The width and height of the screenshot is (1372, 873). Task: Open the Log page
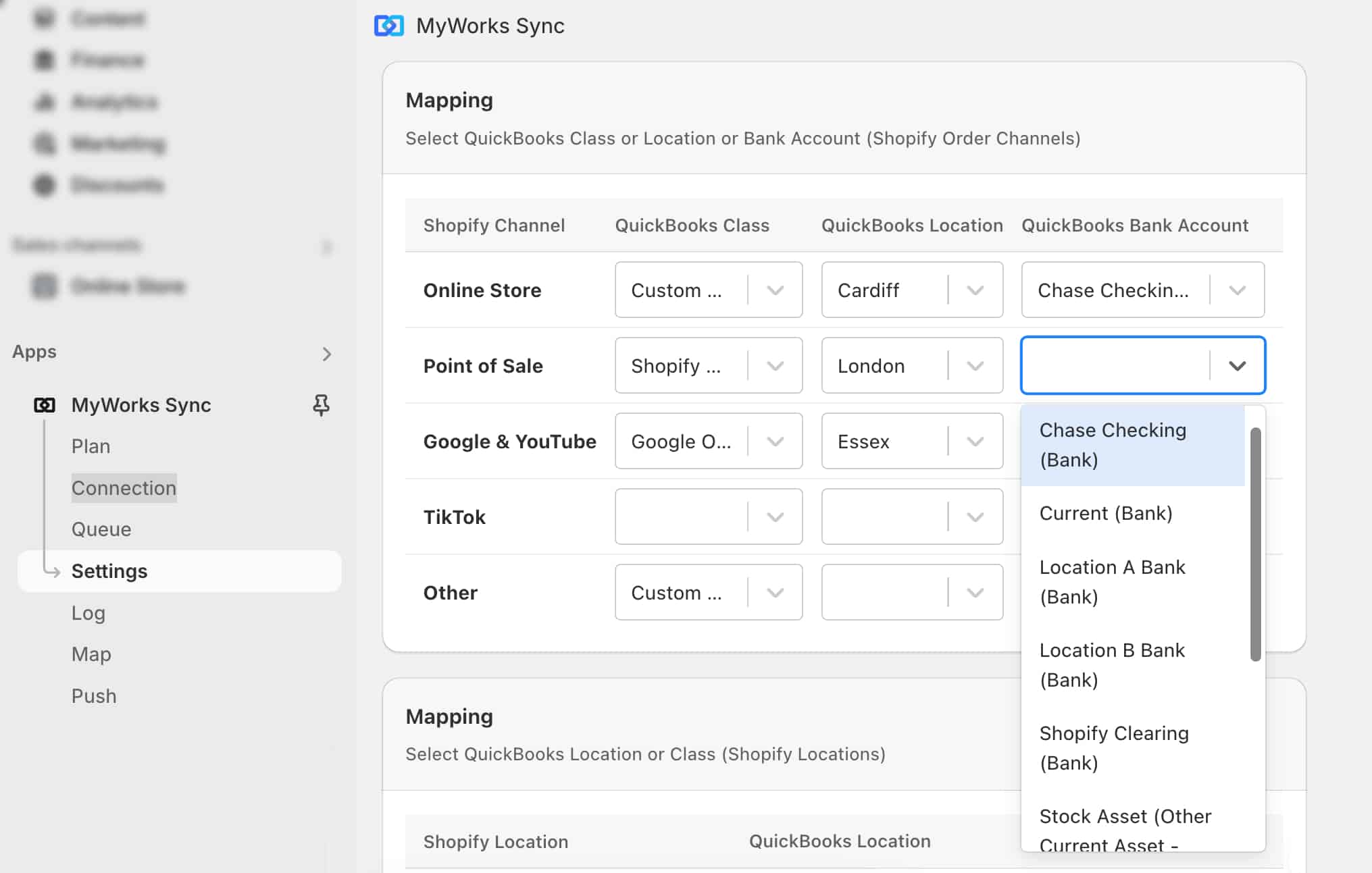[x=88, y=613]
